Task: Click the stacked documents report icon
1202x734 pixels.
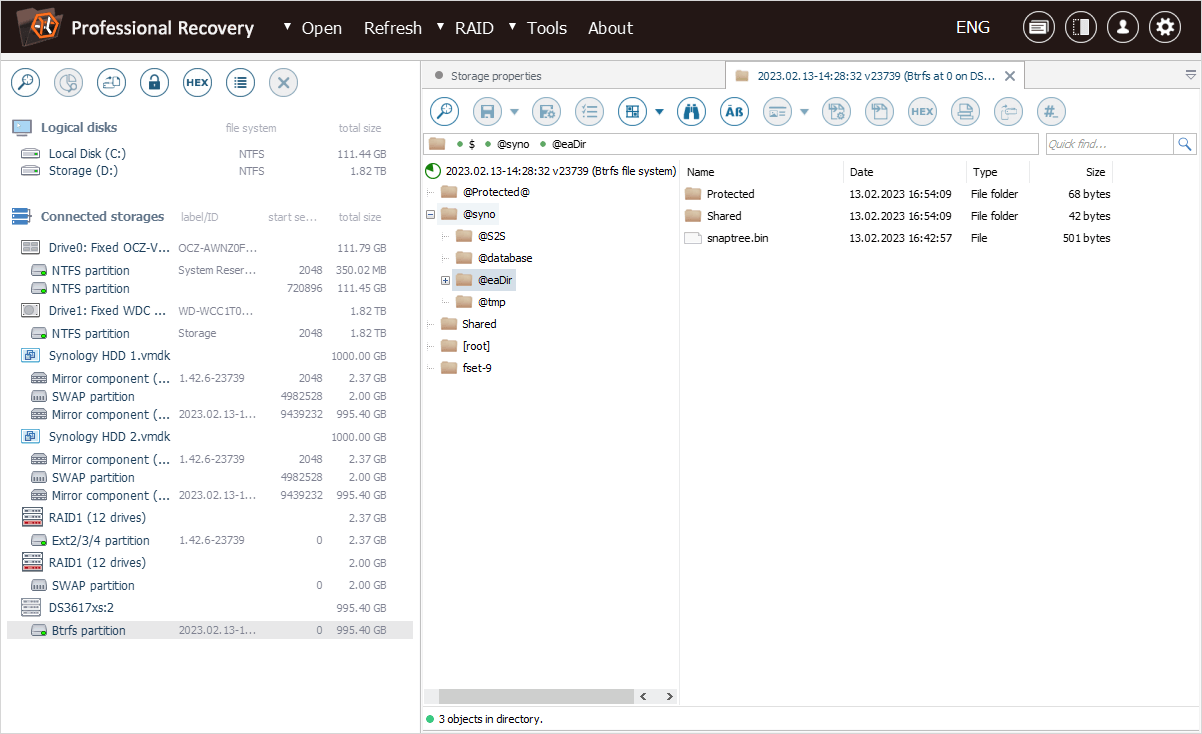Action: (965, 112)
